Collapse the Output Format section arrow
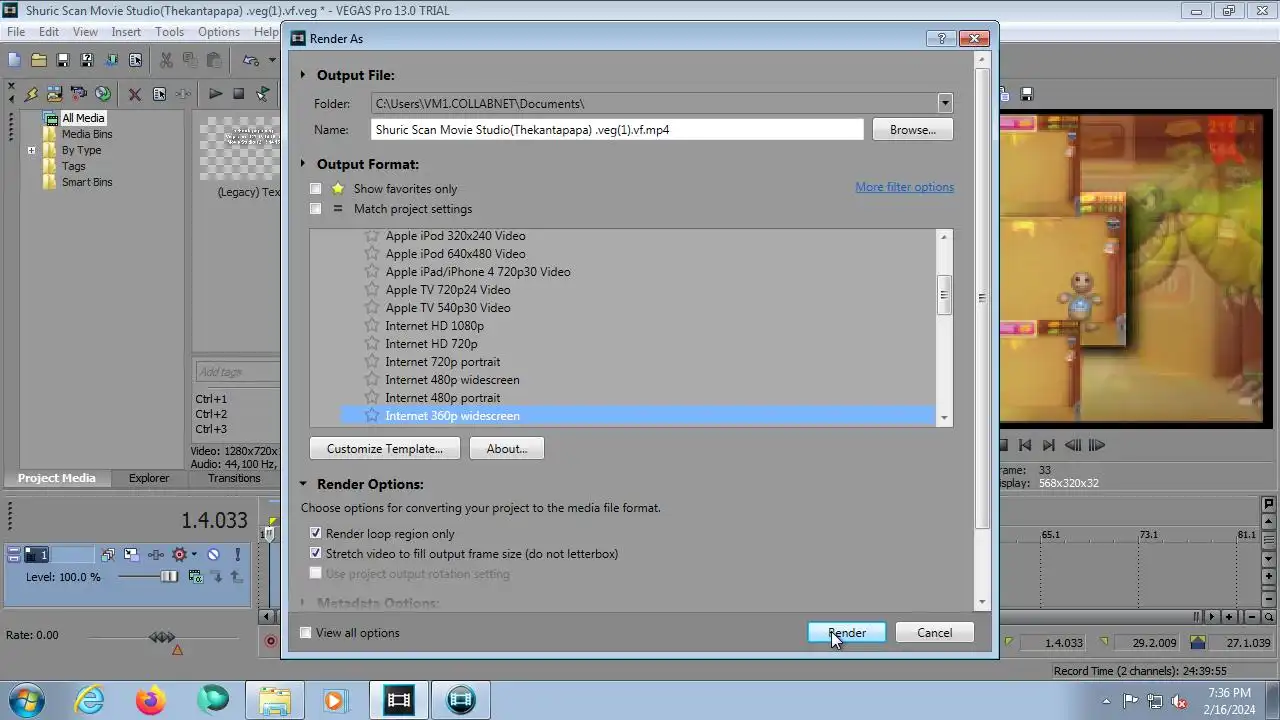1280x720 pixels. [x=303, y=164]
